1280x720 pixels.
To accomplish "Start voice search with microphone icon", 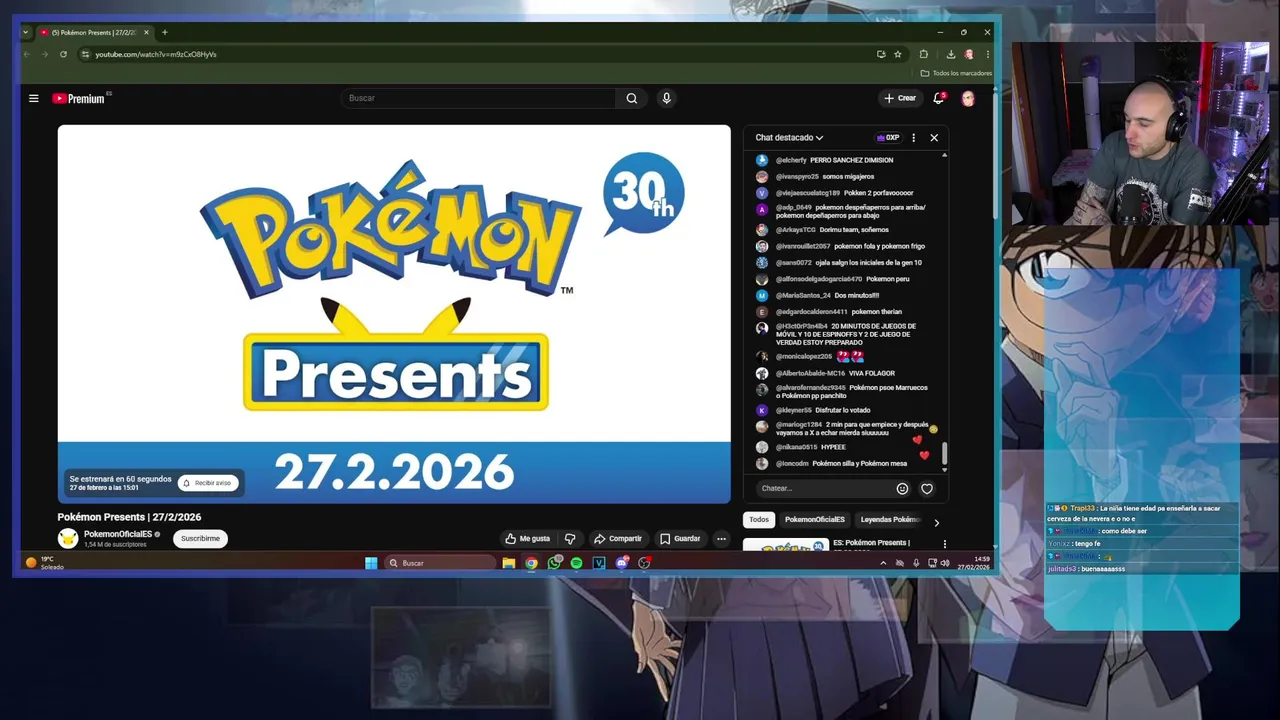I will [666, 98].
